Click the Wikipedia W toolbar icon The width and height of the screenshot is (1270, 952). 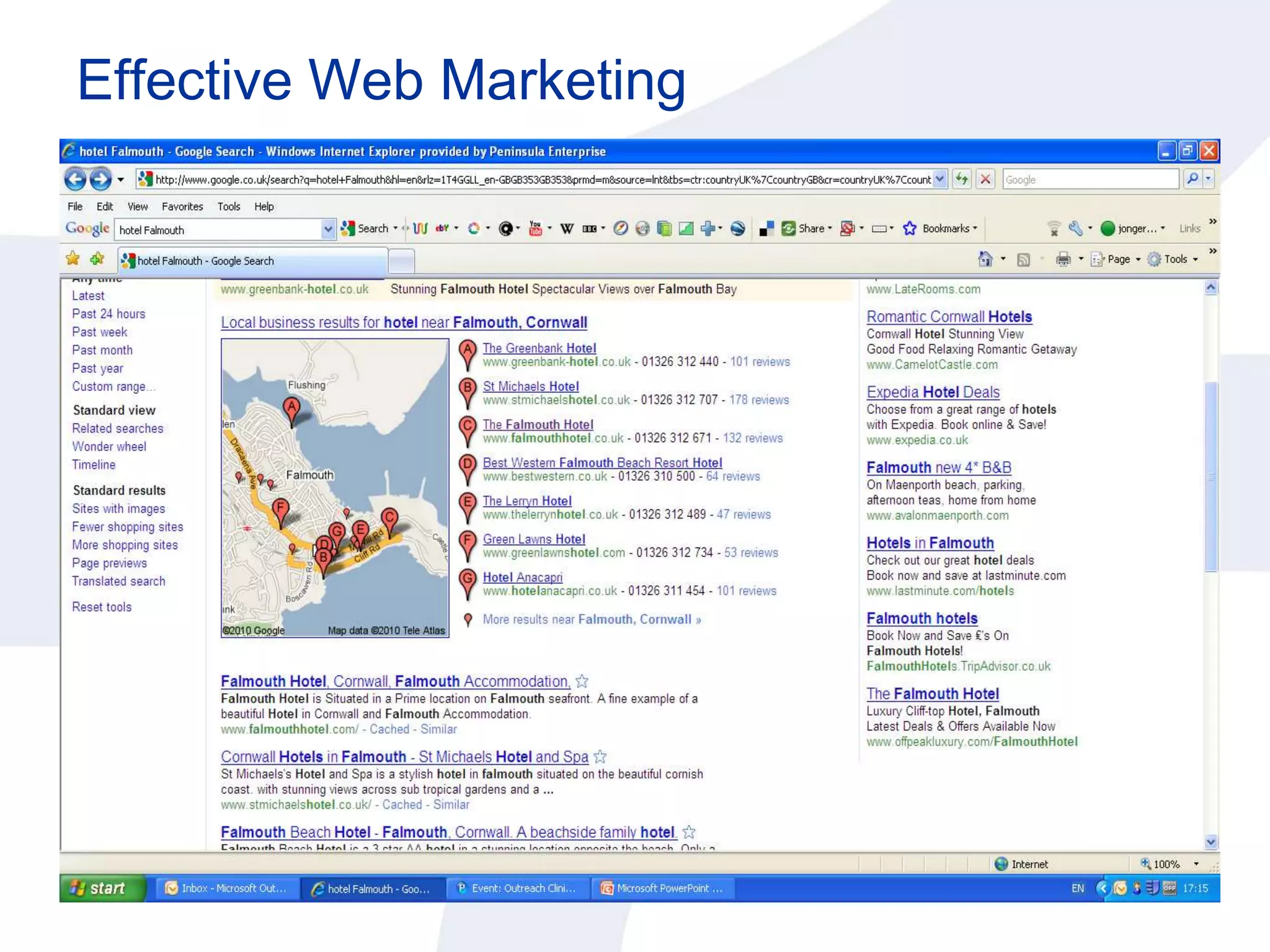tap(567, 229)
